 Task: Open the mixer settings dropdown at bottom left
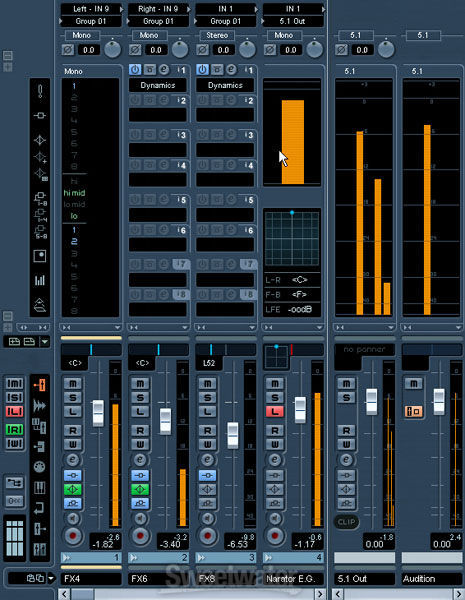pos(51,578)
